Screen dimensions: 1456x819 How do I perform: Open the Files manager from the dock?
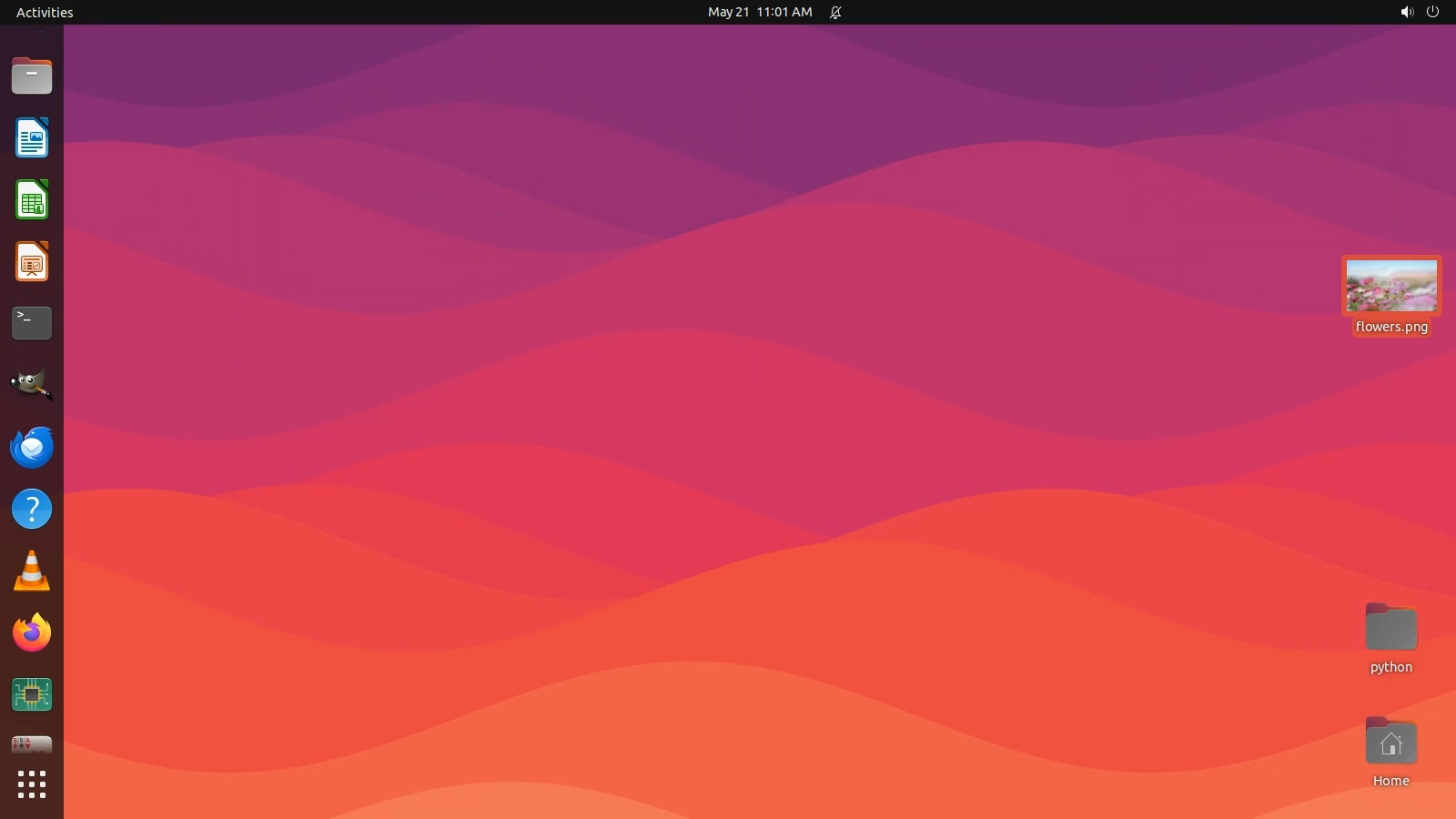(32, 76)
